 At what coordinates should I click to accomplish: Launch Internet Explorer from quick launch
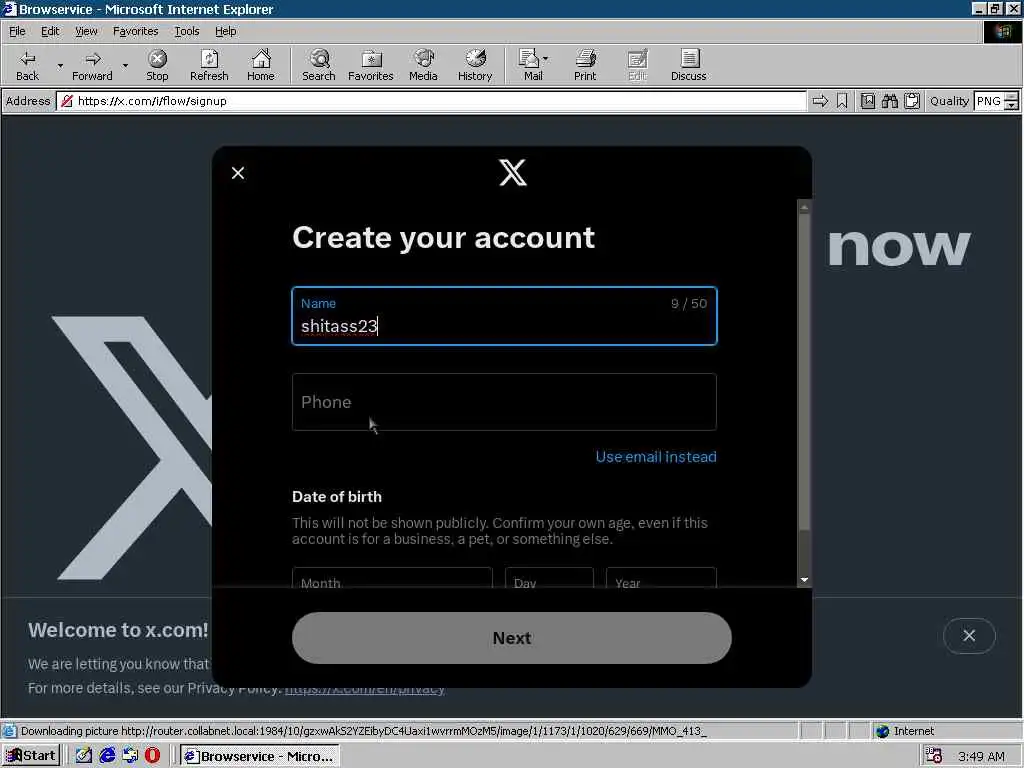tap(107, 756)
